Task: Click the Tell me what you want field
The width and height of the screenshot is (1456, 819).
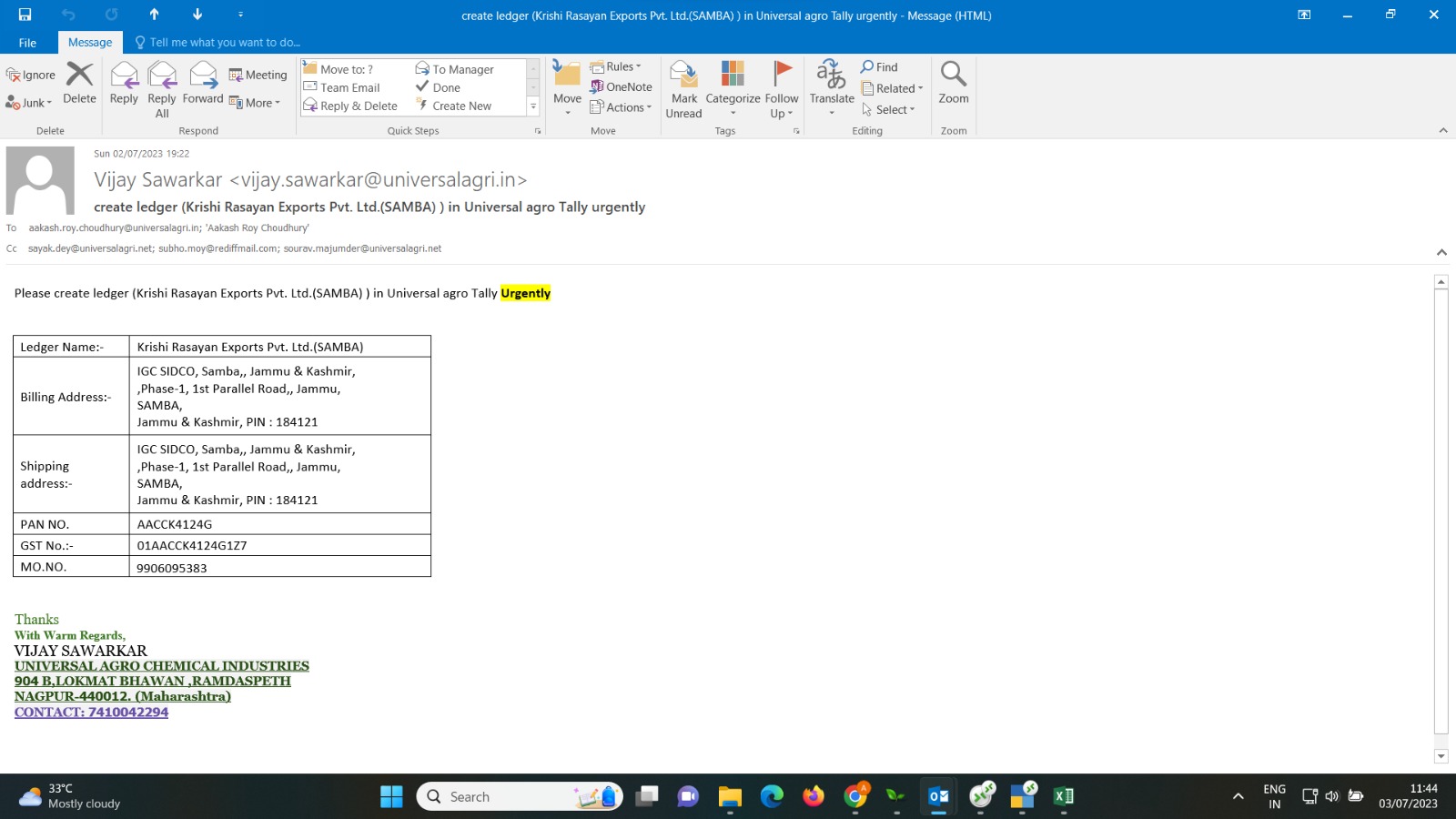Action: click(224, 43)
